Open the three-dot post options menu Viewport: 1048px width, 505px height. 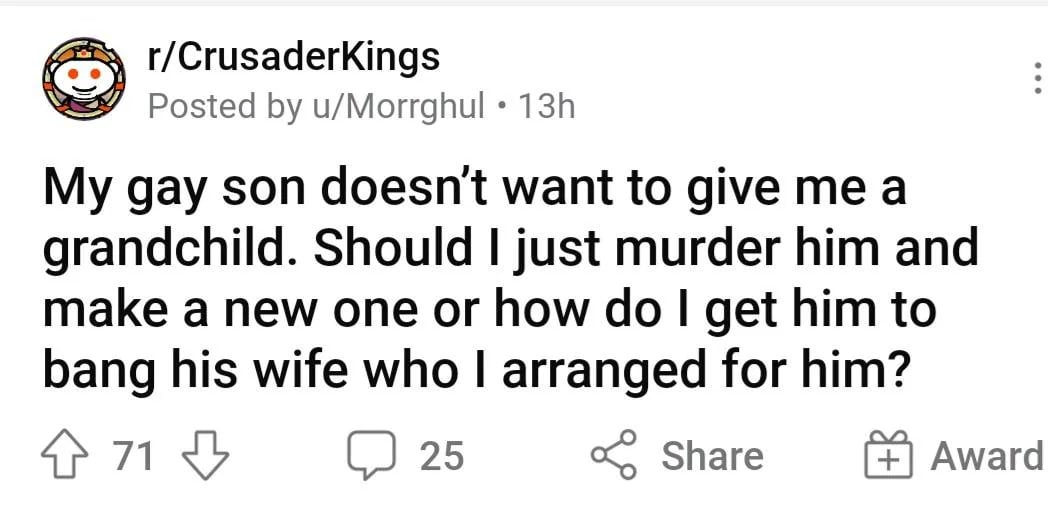(x=1037, y=78)
